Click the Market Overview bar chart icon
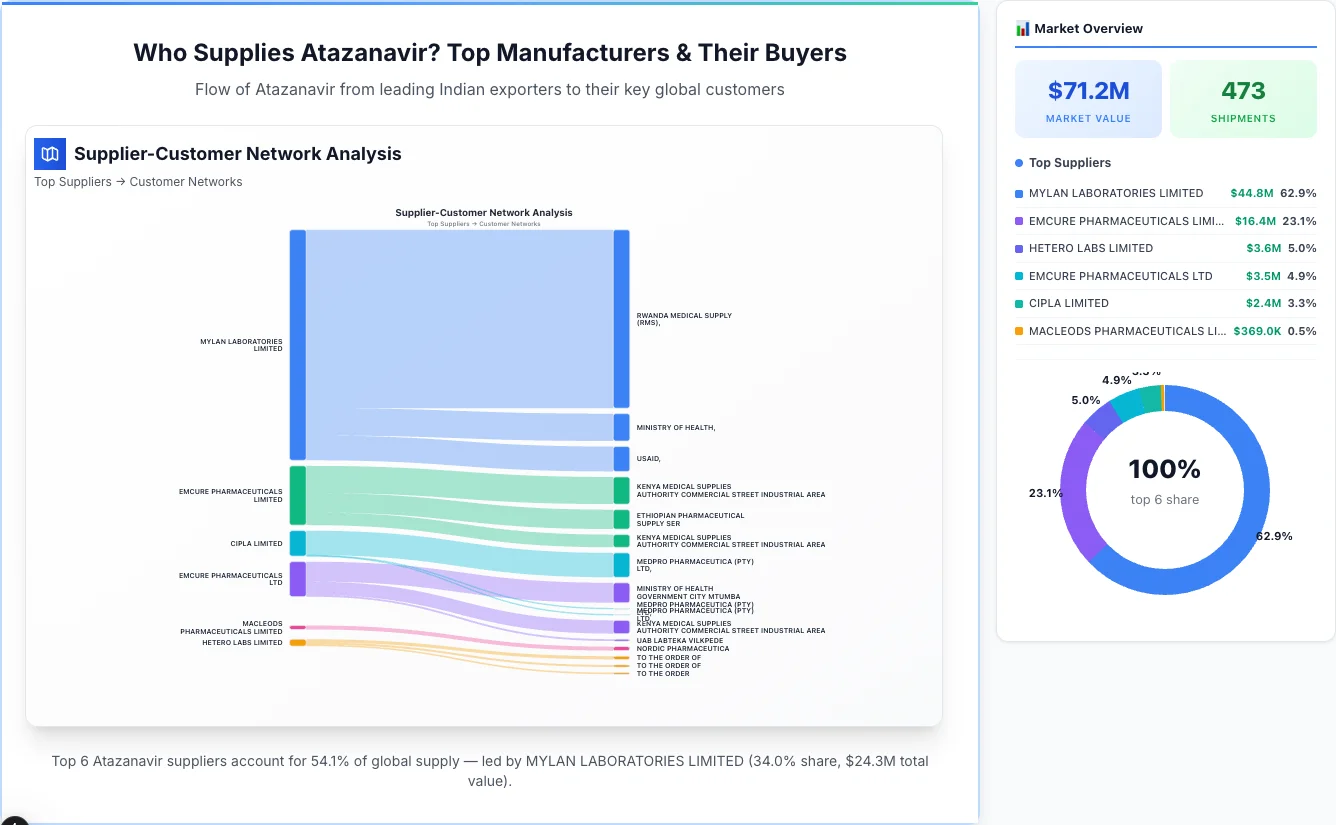Image resolution: width=1336 pixels, height=825 pixels. (x=1022, y=28)
